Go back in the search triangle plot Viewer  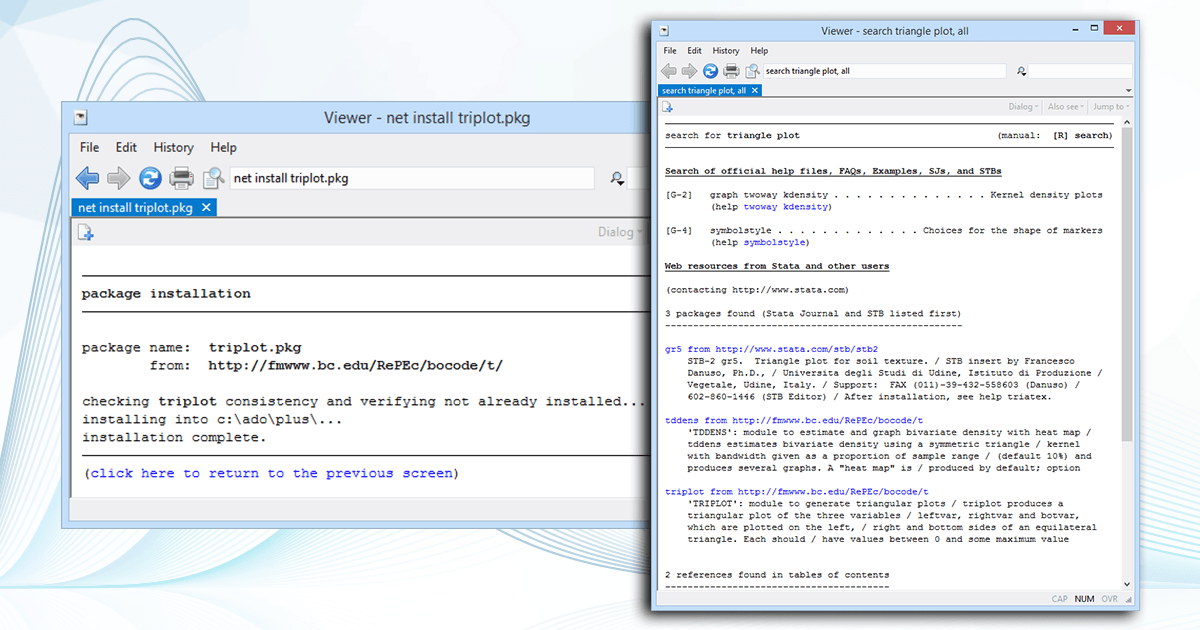669,71
